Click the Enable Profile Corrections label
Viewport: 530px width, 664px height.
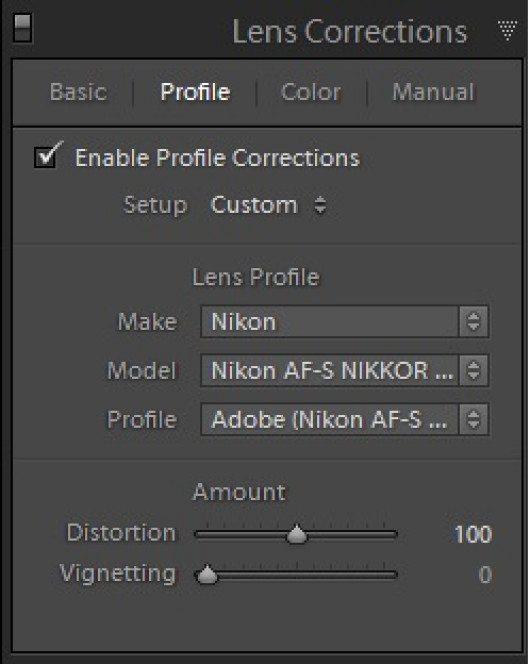pos(217,158)
